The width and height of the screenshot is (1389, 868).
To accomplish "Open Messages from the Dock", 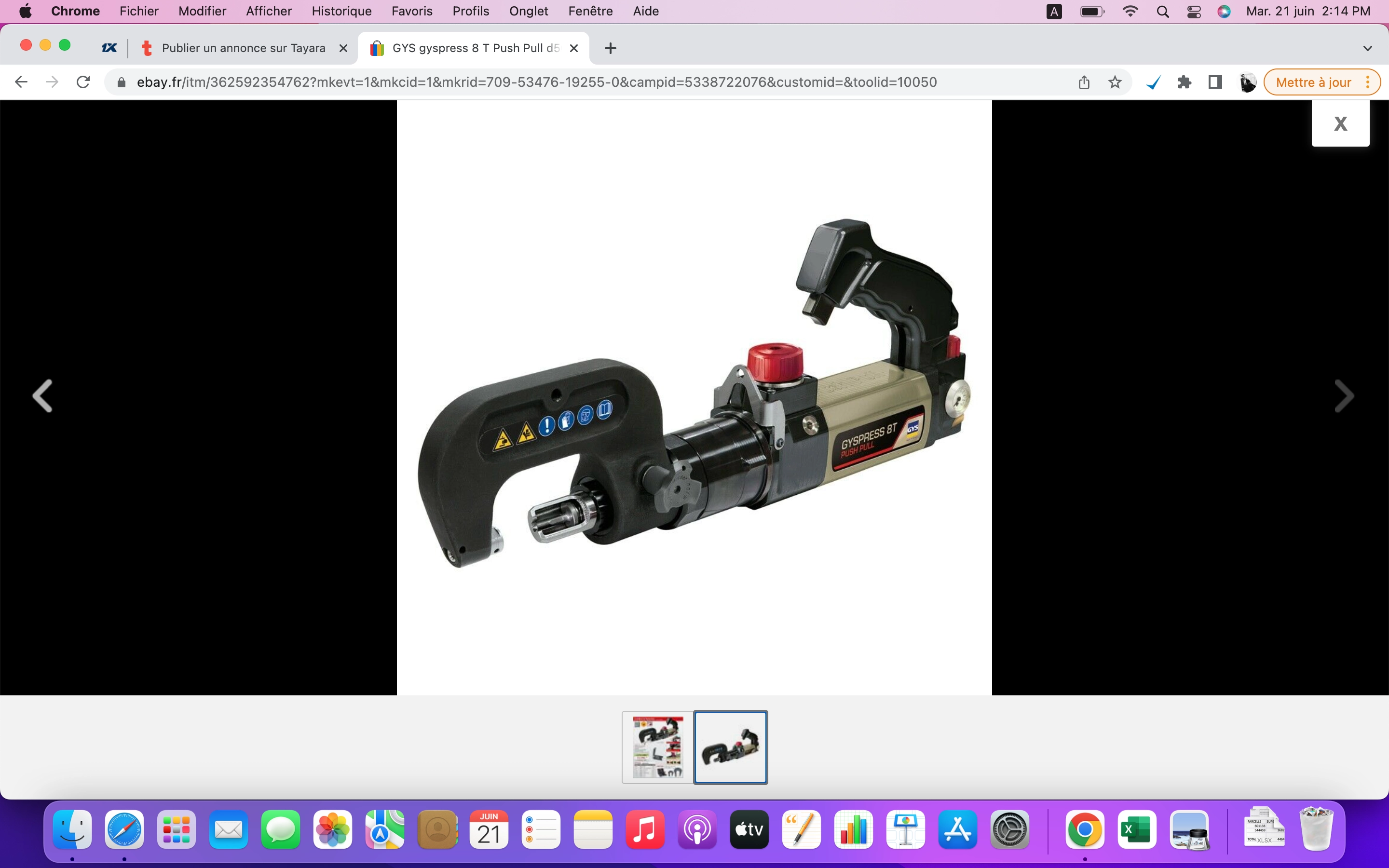I will click(x=281, y=829).
